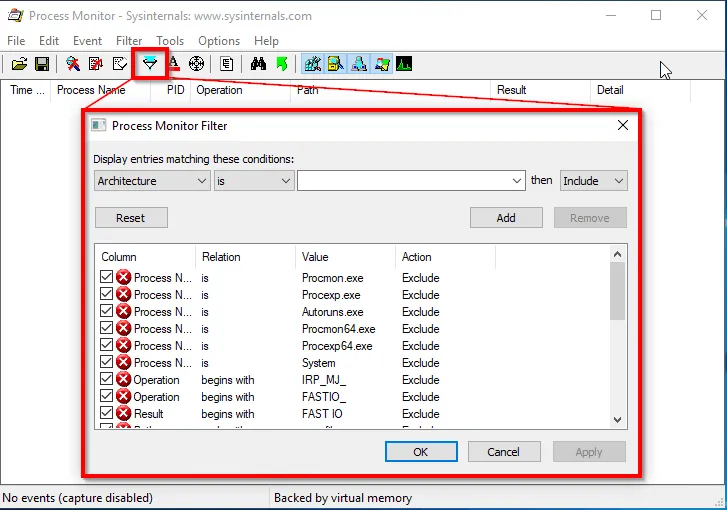
Task: Click the filter list vertical scrollbar
Action: (617, 340)
